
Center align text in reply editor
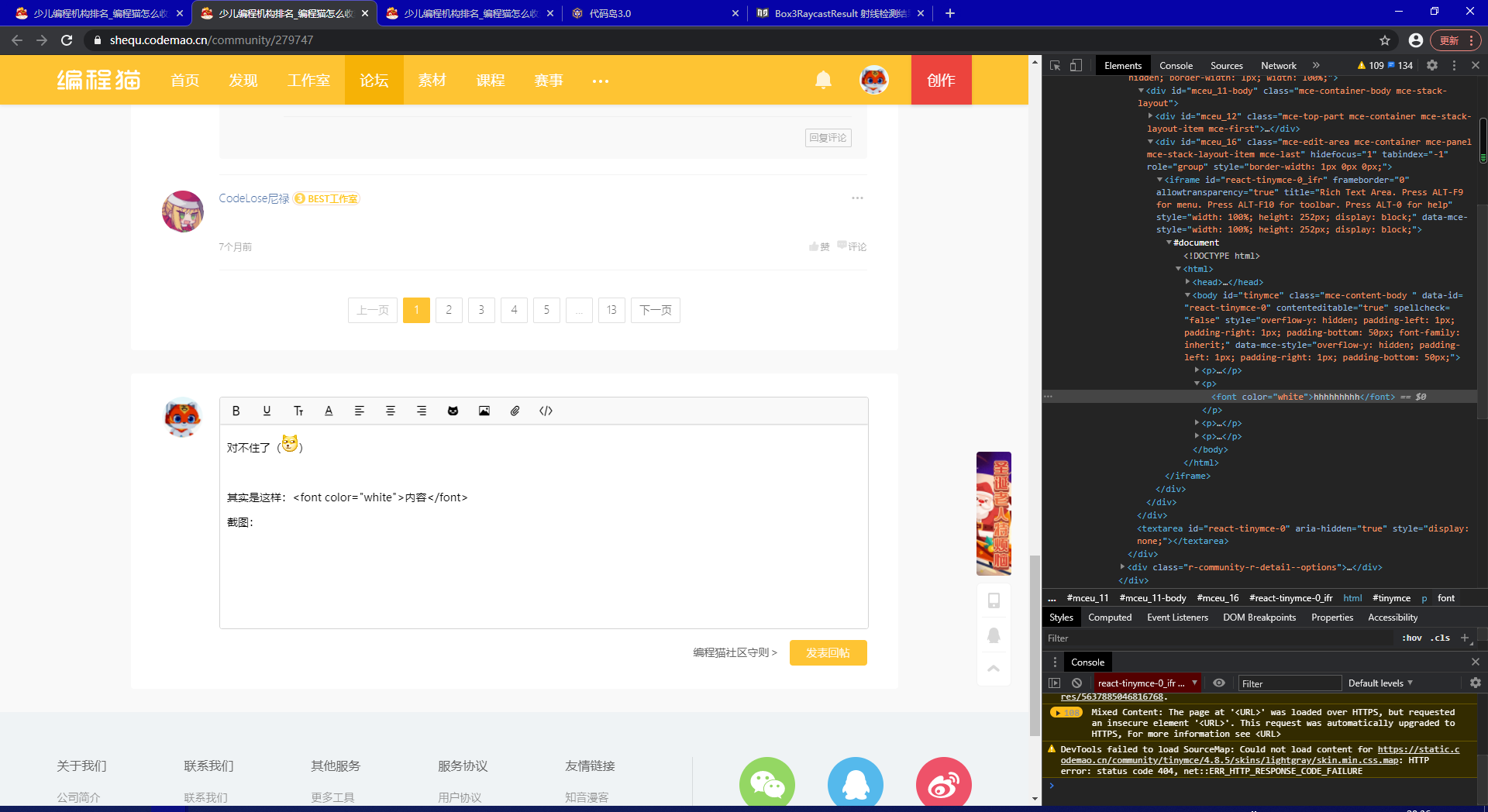point(391,411)
